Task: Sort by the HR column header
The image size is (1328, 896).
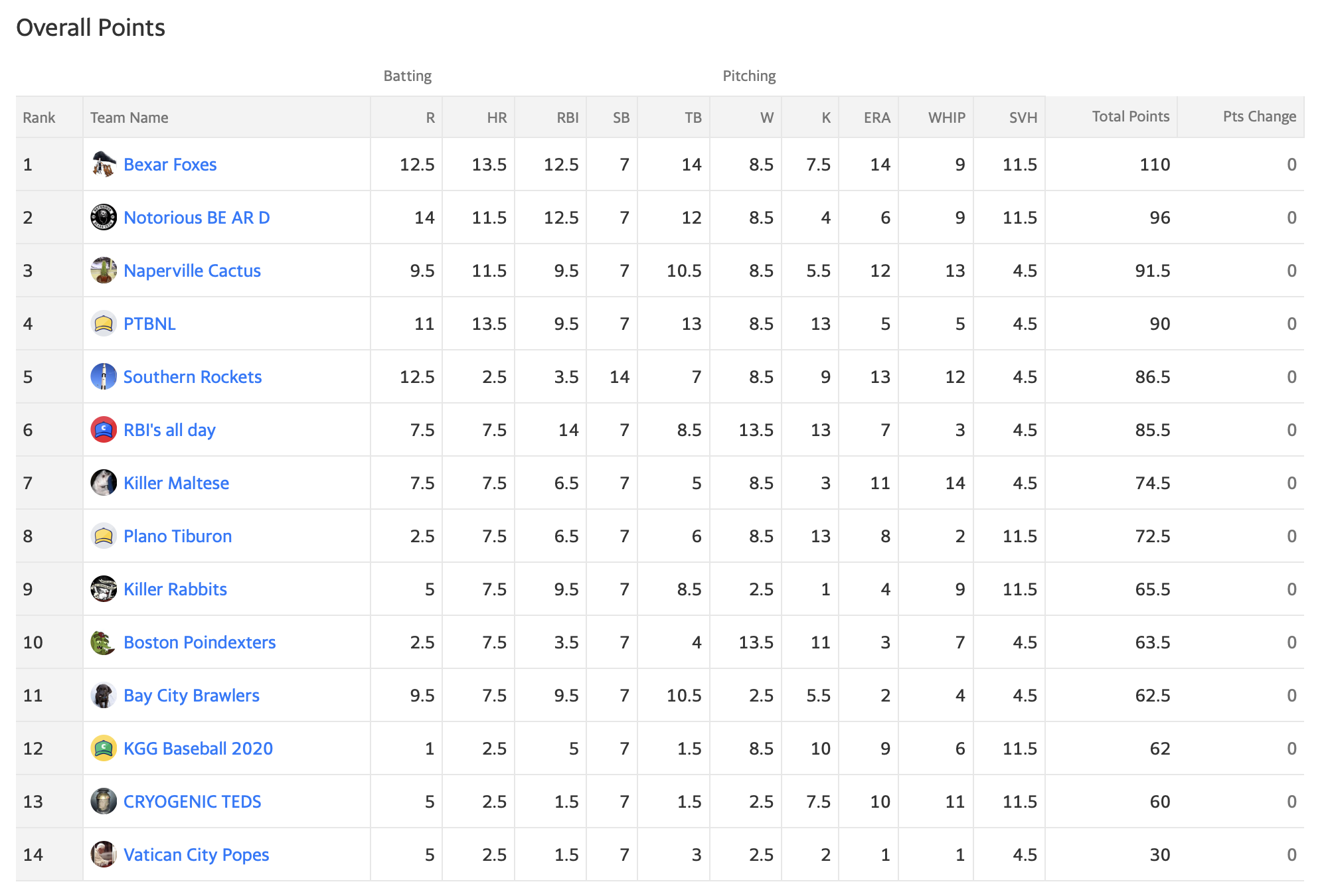Action: tap(497, 117)
